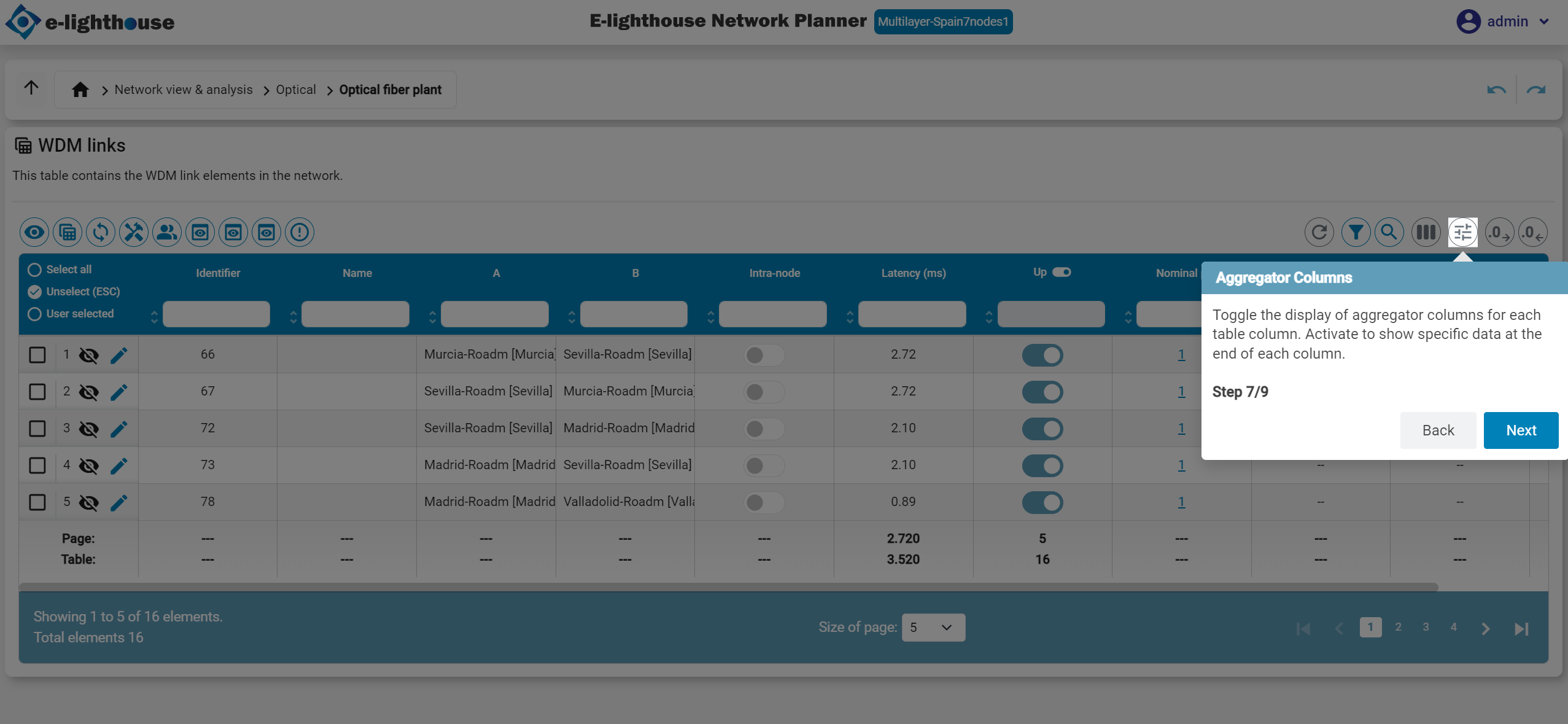This screenshot has width=1568, height=724.
Task: Click the table search magnifier icon
Action: [1389, 232]
